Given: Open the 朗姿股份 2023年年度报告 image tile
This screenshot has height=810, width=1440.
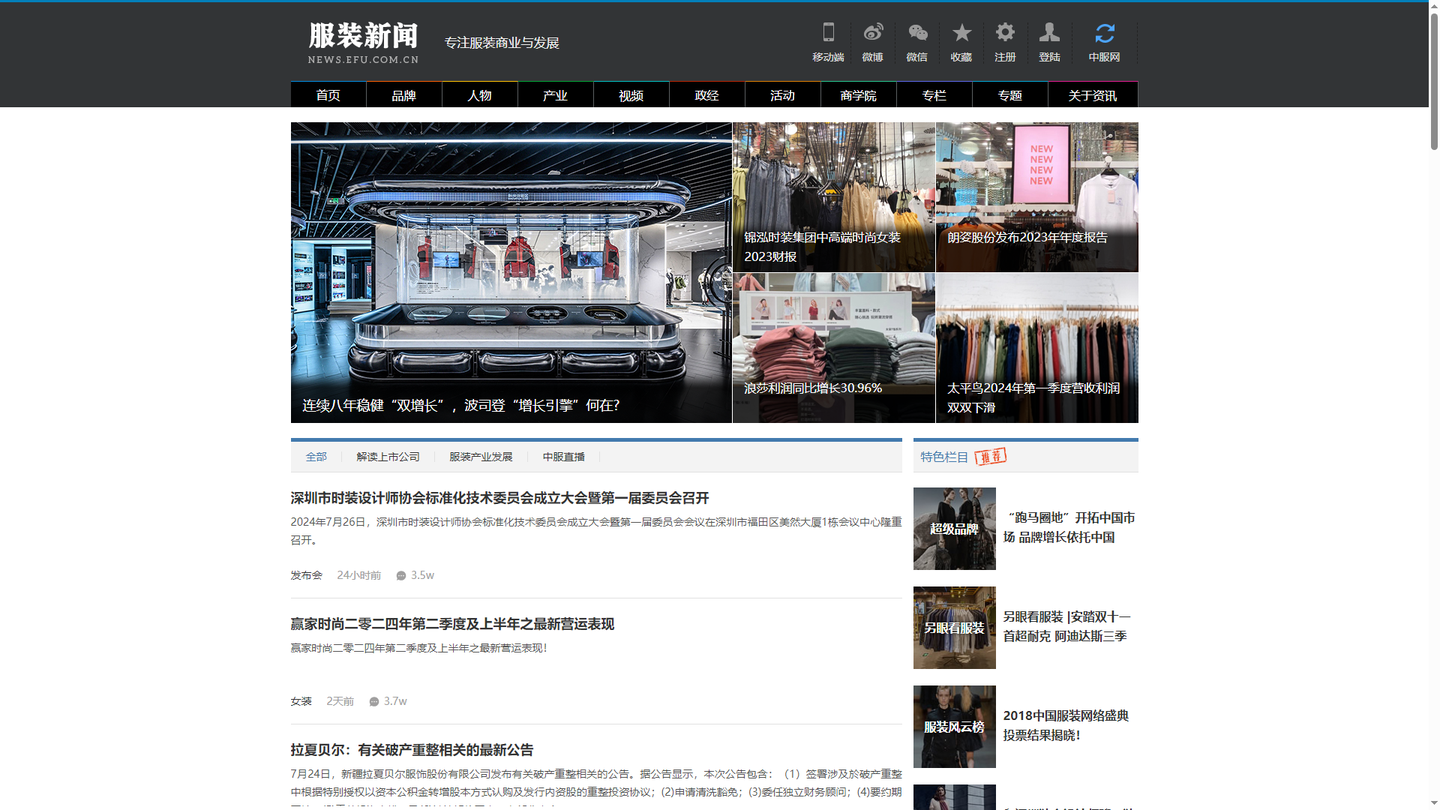Looking at the screenshot, I should (x=1037, y=197).
